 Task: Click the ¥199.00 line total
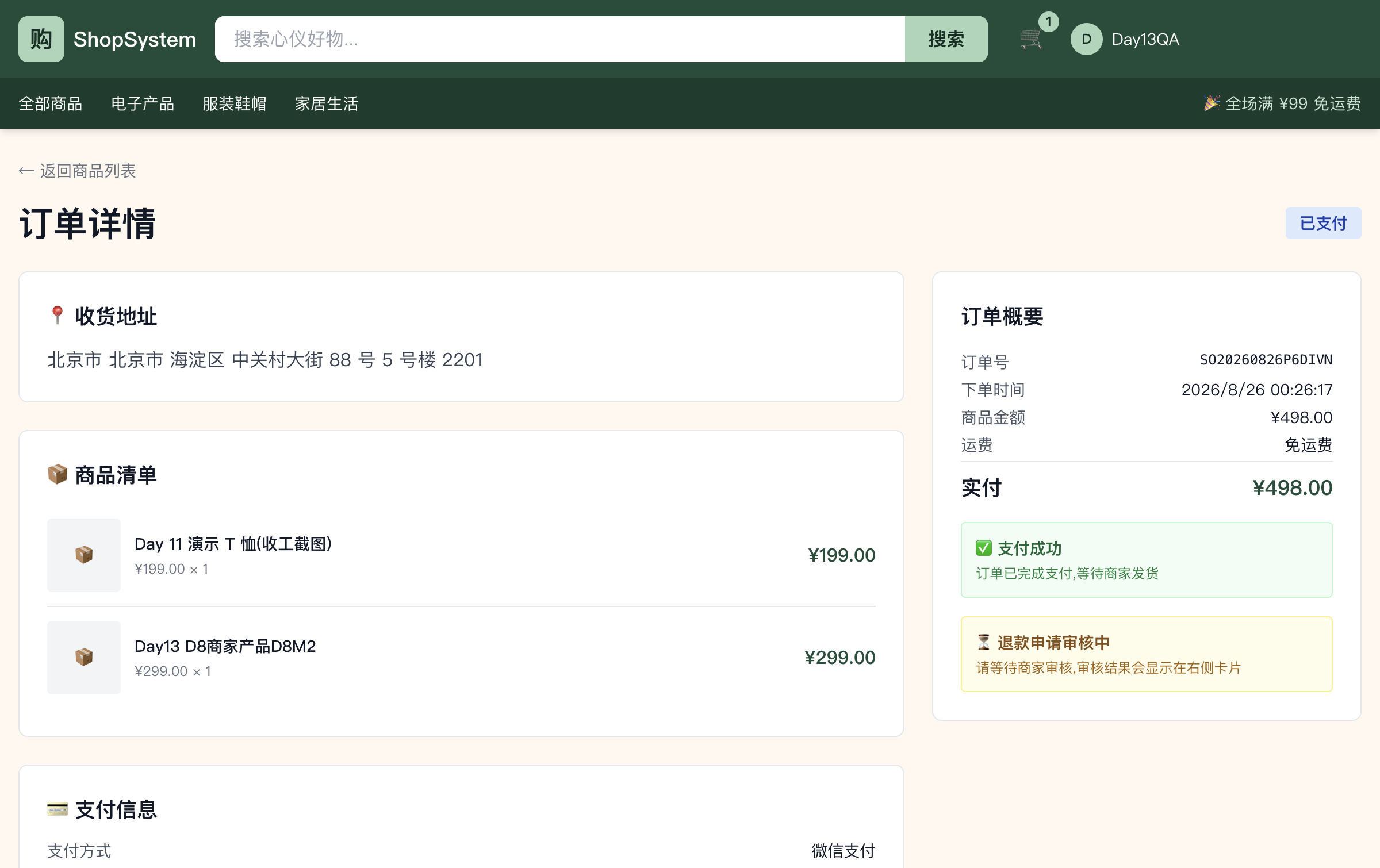pos(841,555)
